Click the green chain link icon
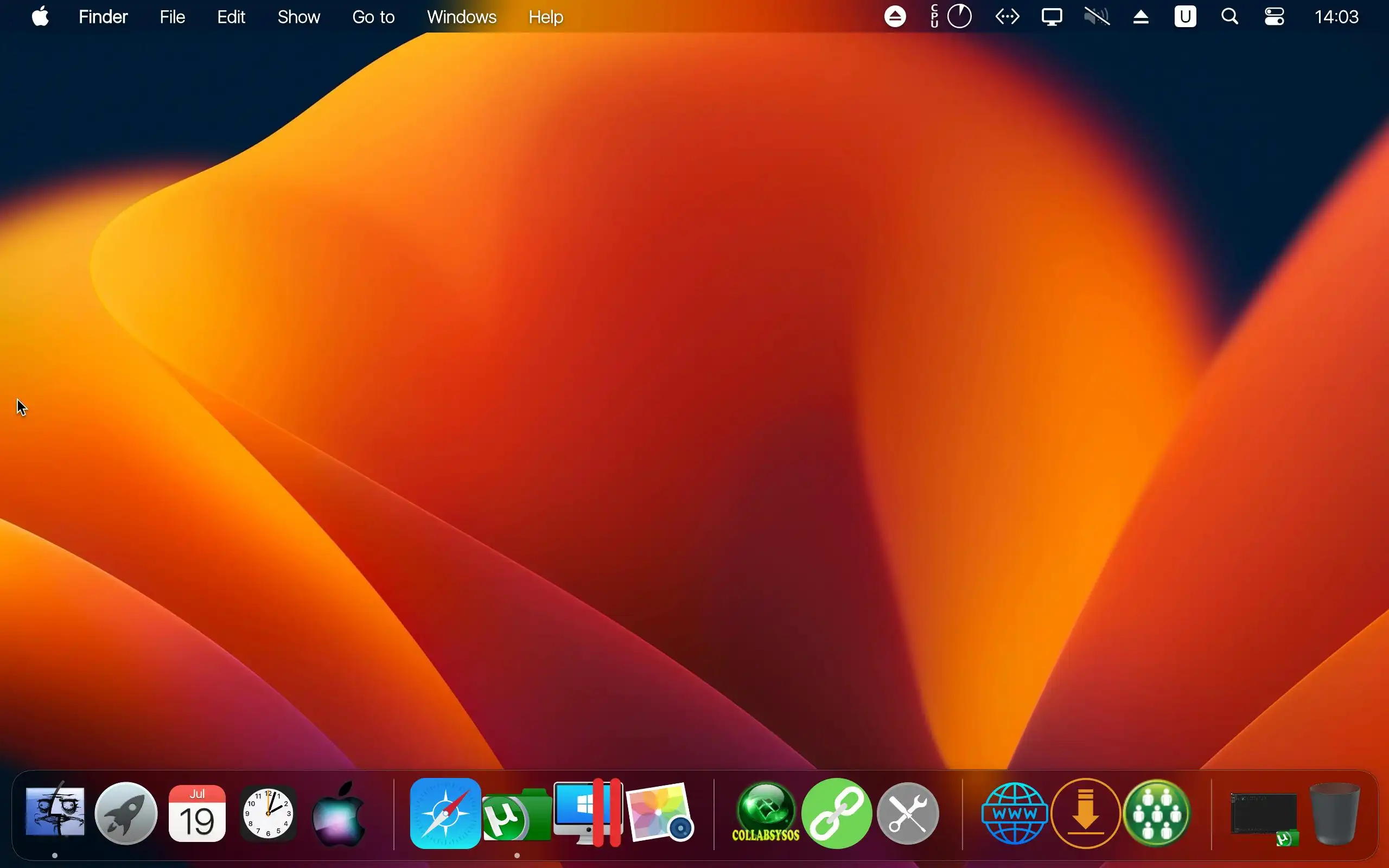This screenshot has height=868, width=1389. point(837,813)
